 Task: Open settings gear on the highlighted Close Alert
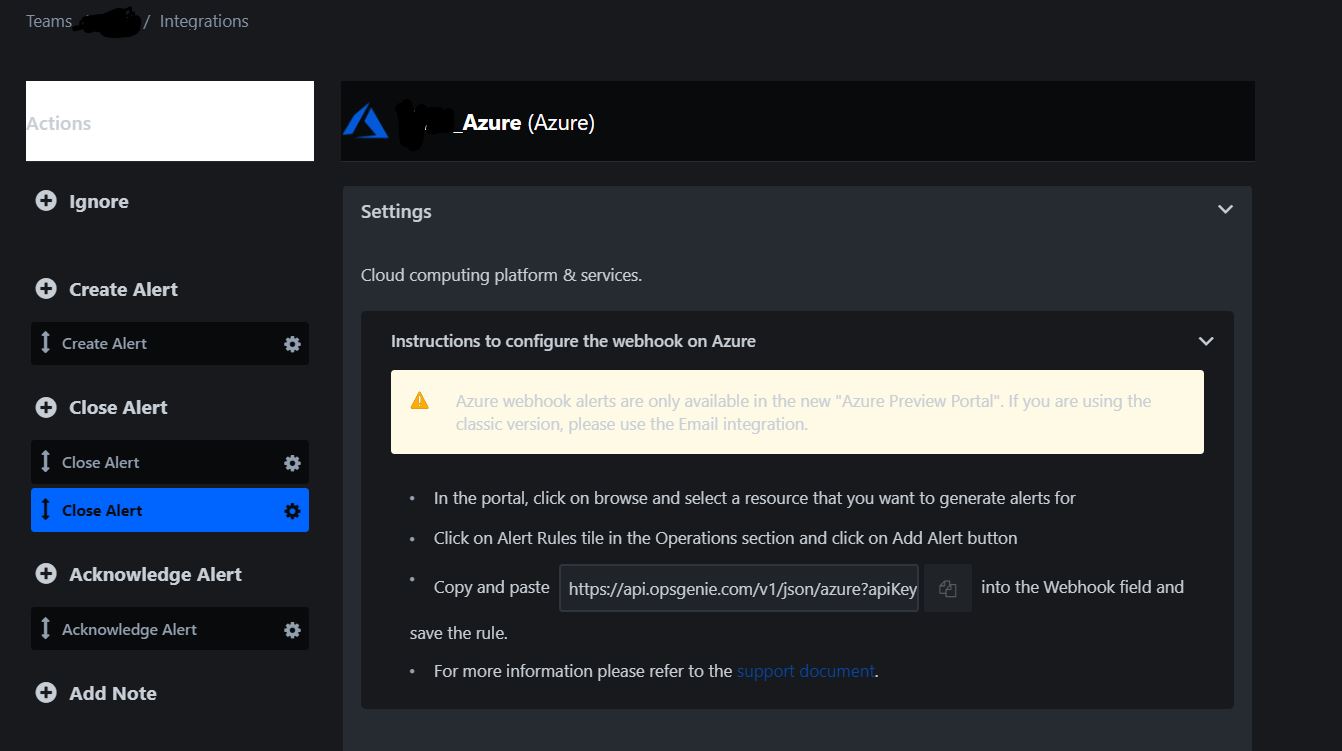291,510
